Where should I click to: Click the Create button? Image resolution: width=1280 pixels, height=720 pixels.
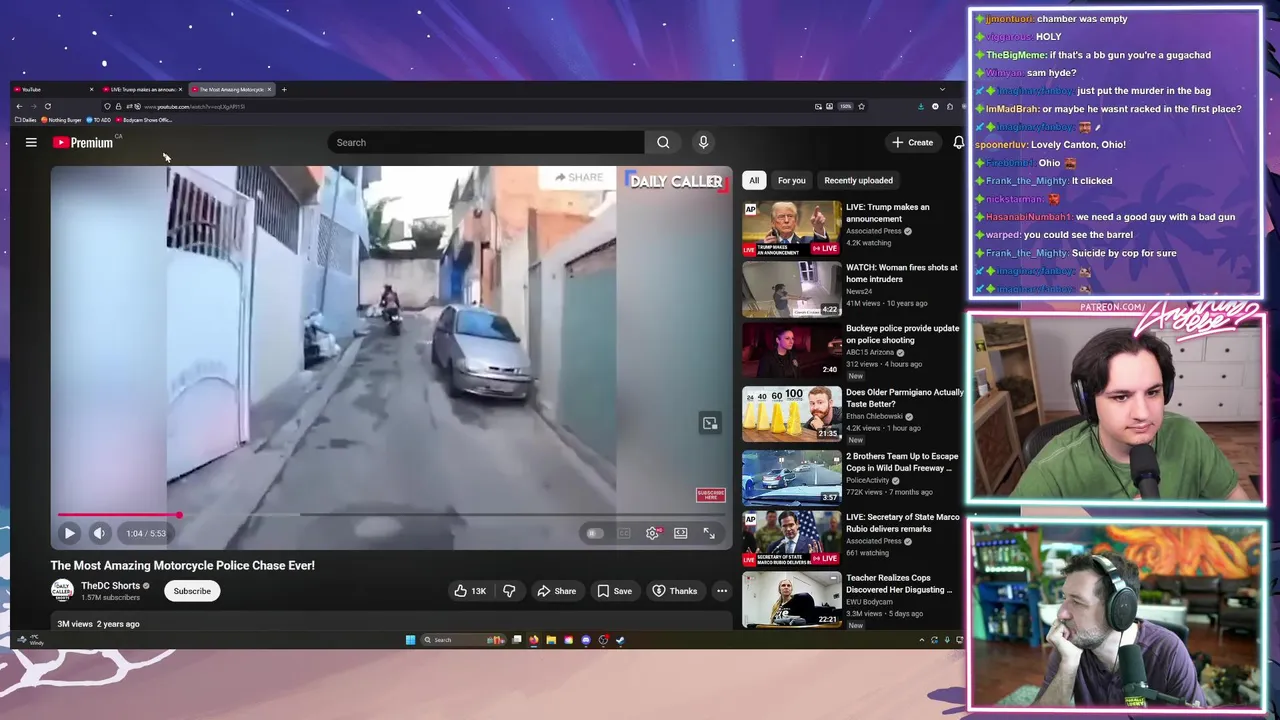coord(913,142)
